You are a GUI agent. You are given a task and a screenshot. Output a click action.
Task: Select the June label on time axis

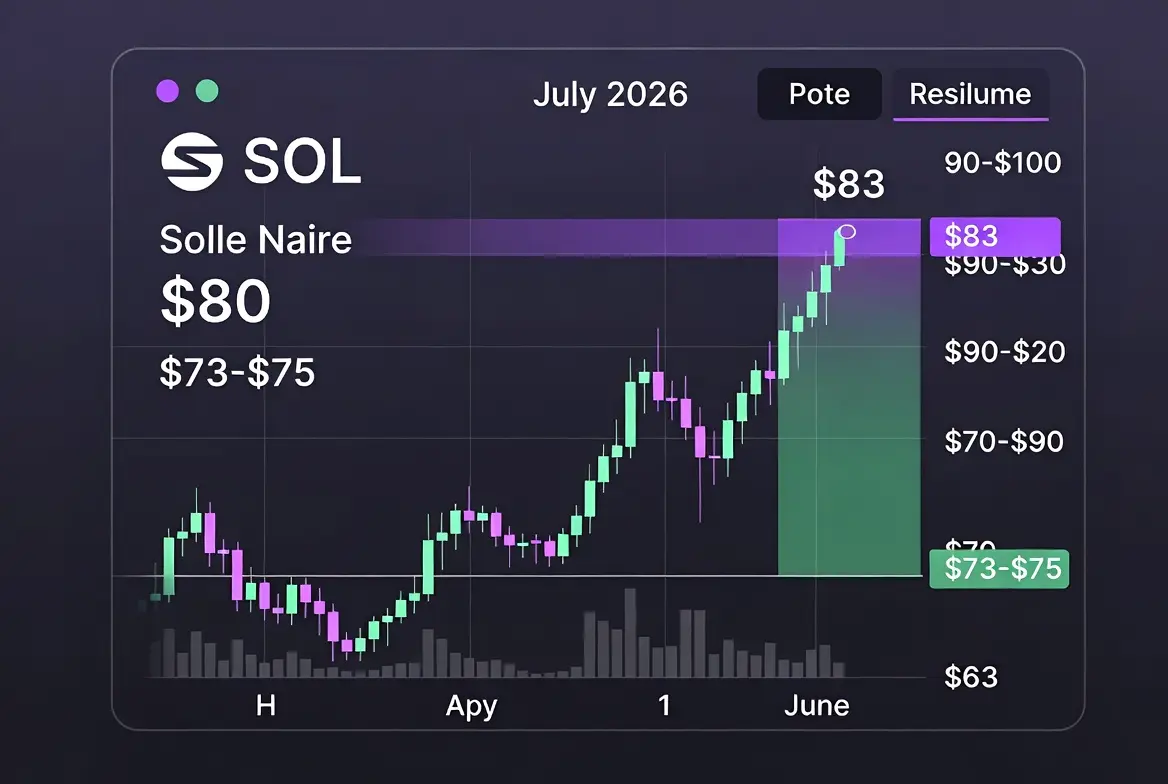816,705
